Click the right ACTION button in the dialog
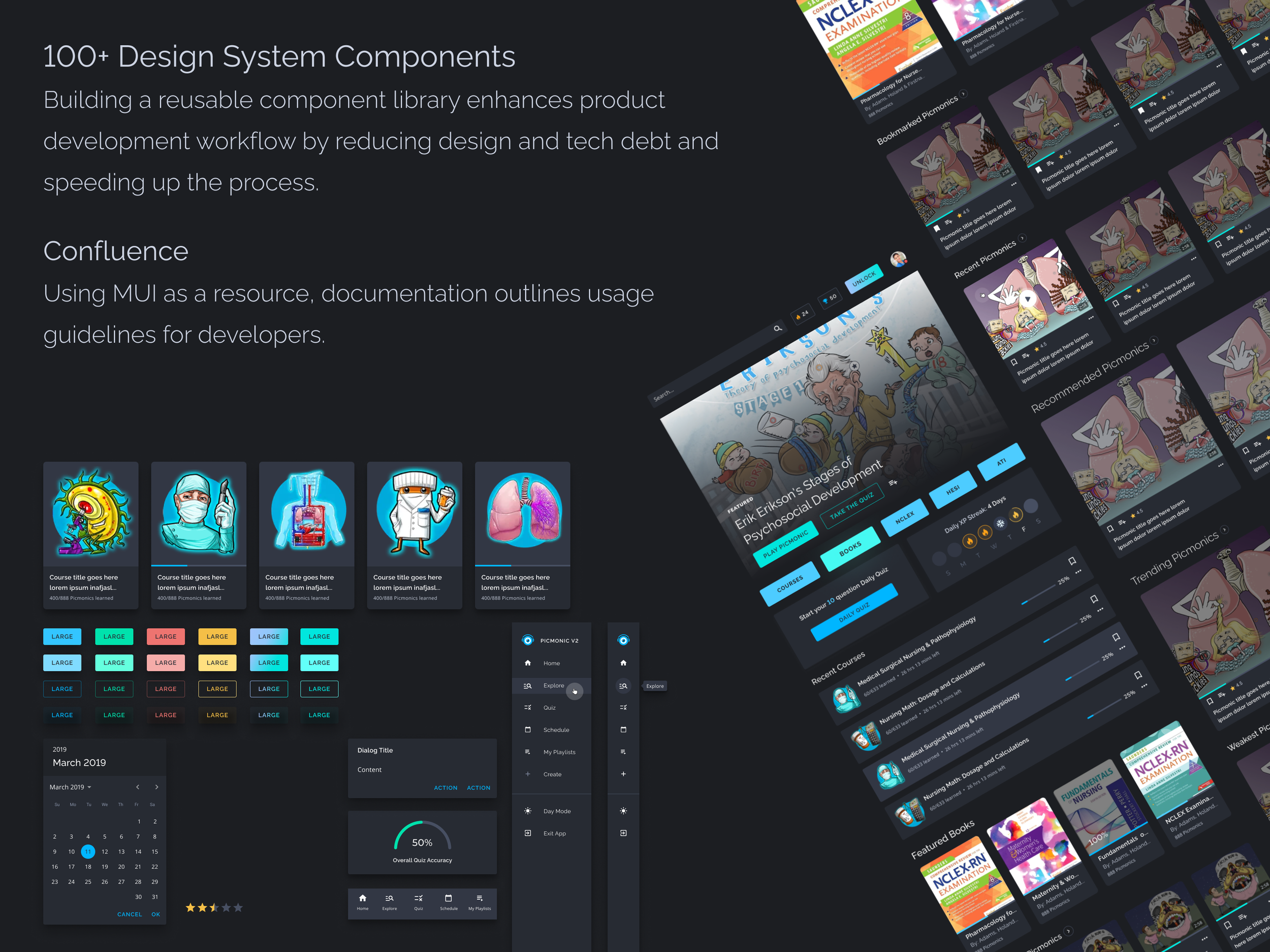Screen dimensions: 1270x952 click(x=478, y=788)
